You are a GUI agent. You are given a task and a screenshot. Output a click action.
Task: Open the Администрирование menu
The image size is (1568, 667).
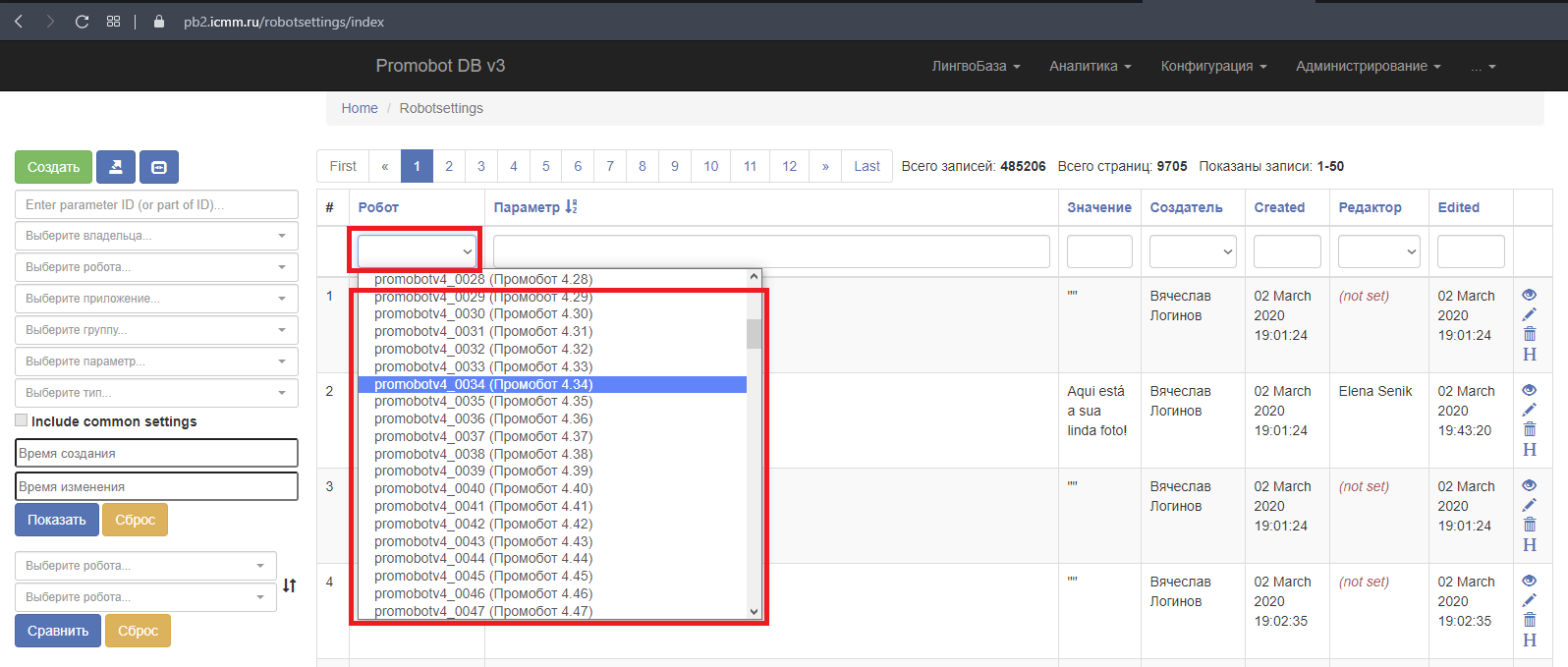1368,66
